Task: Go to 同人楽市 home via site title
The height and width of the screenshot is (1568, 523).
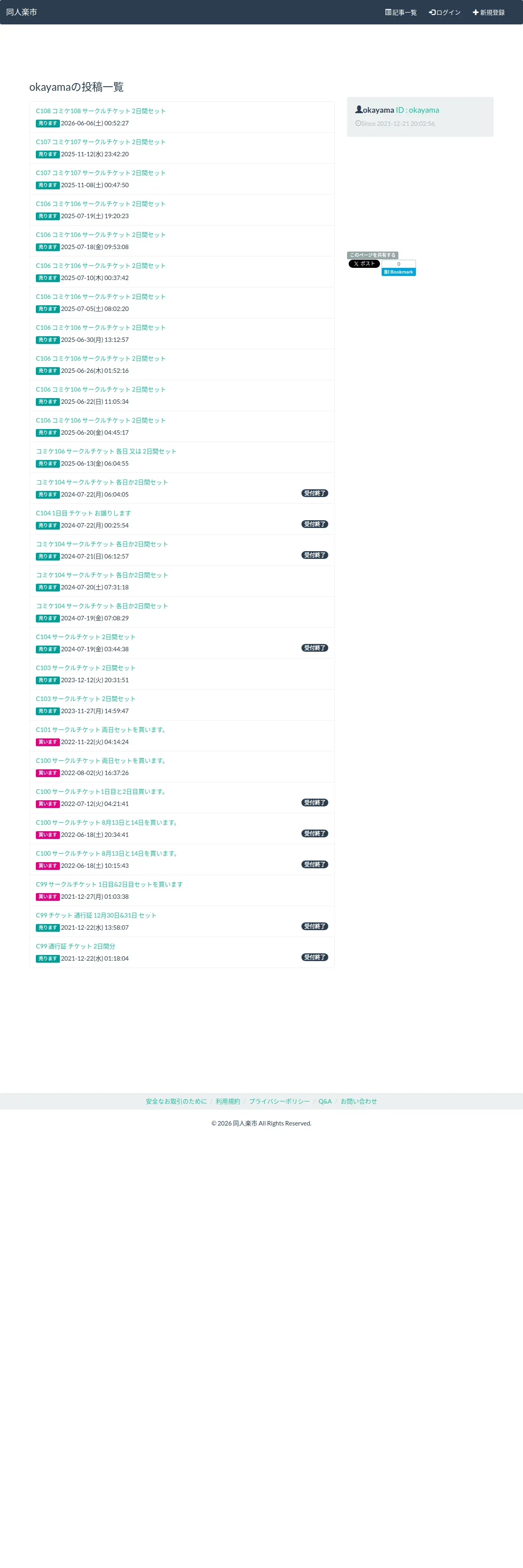Action: pos(21,12)
